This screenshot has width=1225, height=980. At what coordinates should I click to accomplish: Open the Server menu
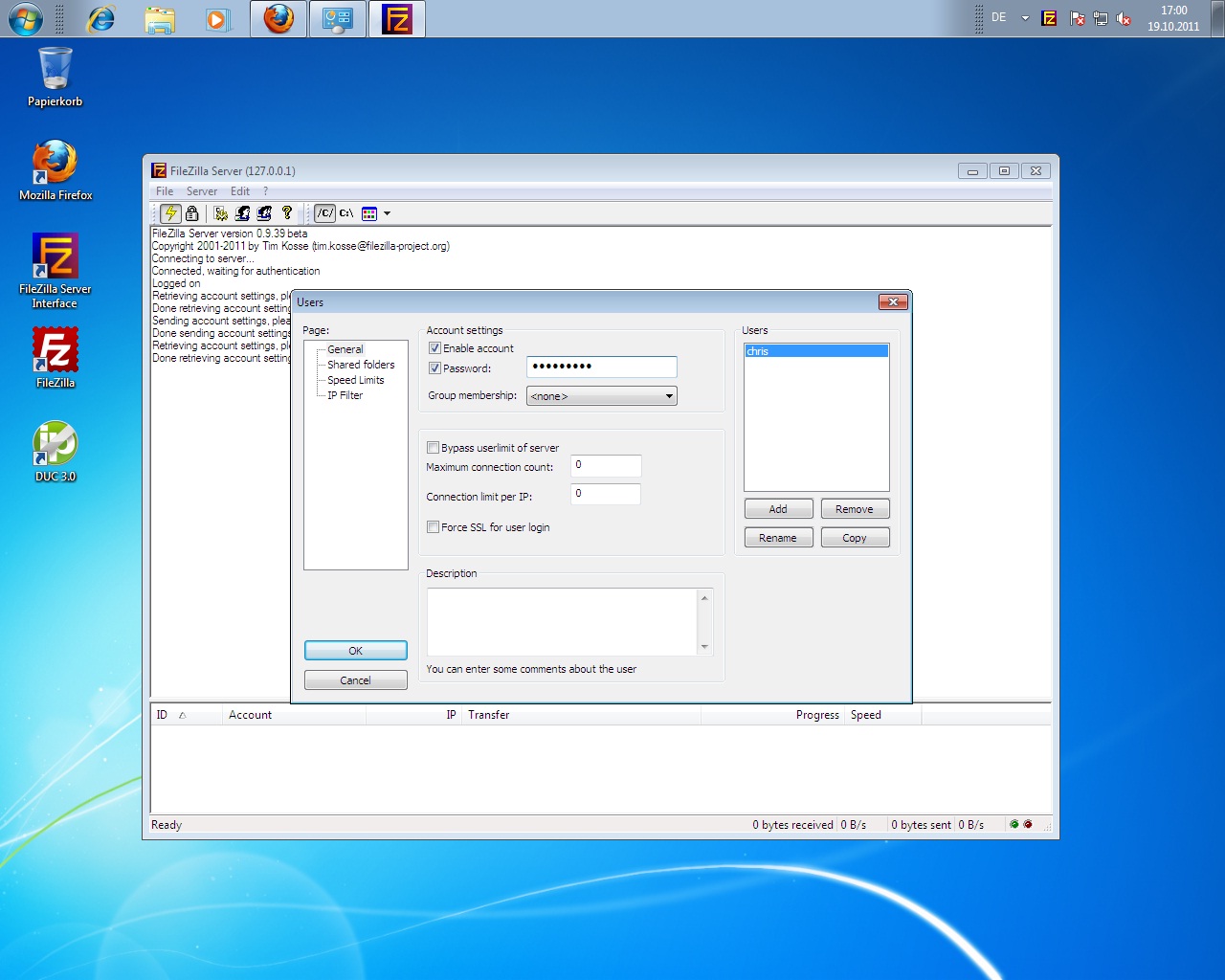(202, 191)
